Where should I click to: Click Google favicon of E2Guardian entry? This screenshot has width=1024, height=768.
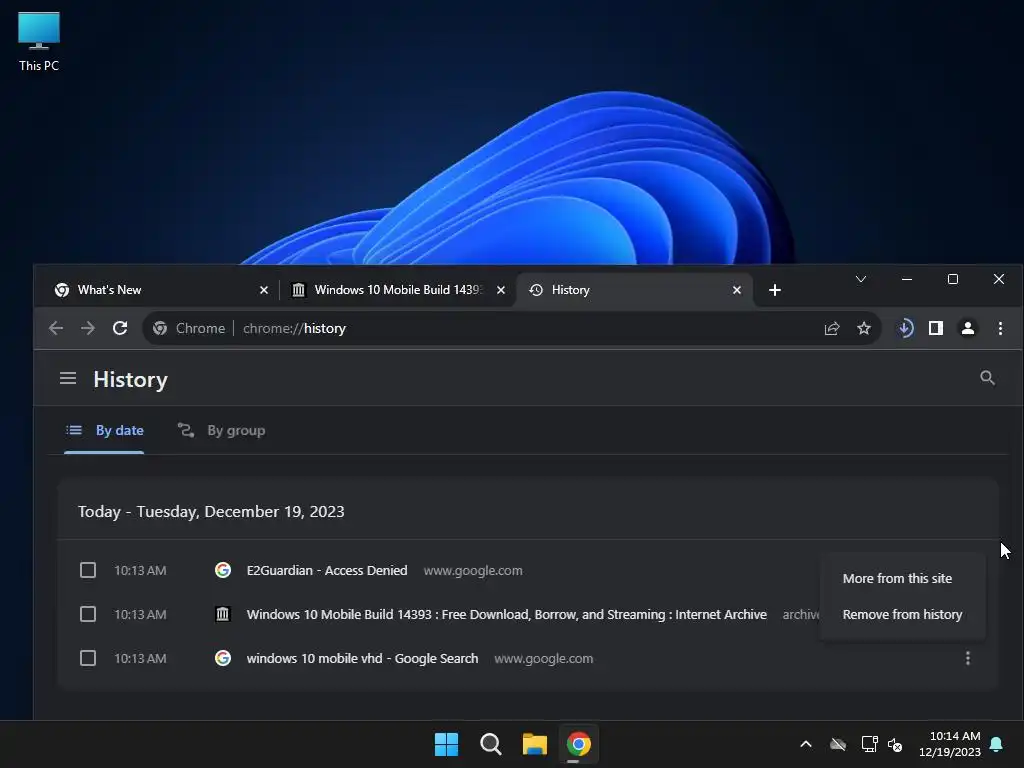coord(223,570)
